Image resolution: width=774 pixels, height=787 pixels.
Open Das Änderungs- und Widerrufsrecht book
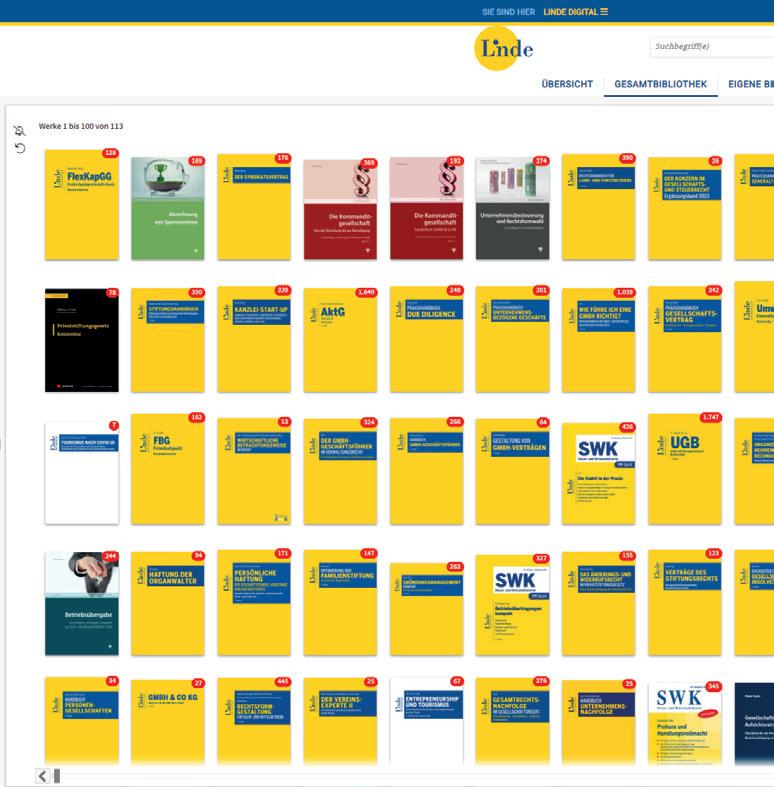tap(598, 604)
